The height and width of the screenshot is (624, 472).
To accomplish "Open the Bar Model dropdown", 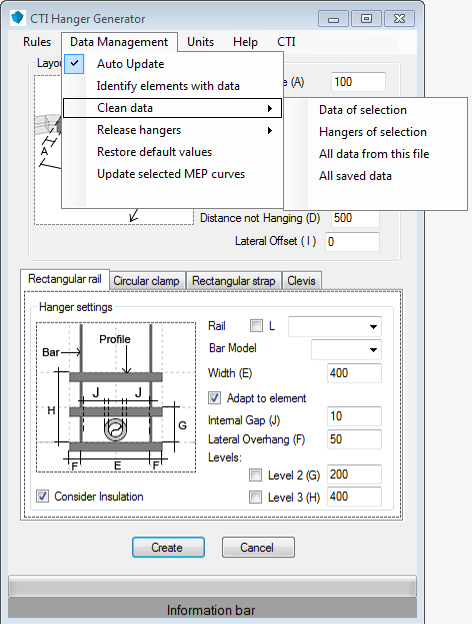I will [346, 349].
